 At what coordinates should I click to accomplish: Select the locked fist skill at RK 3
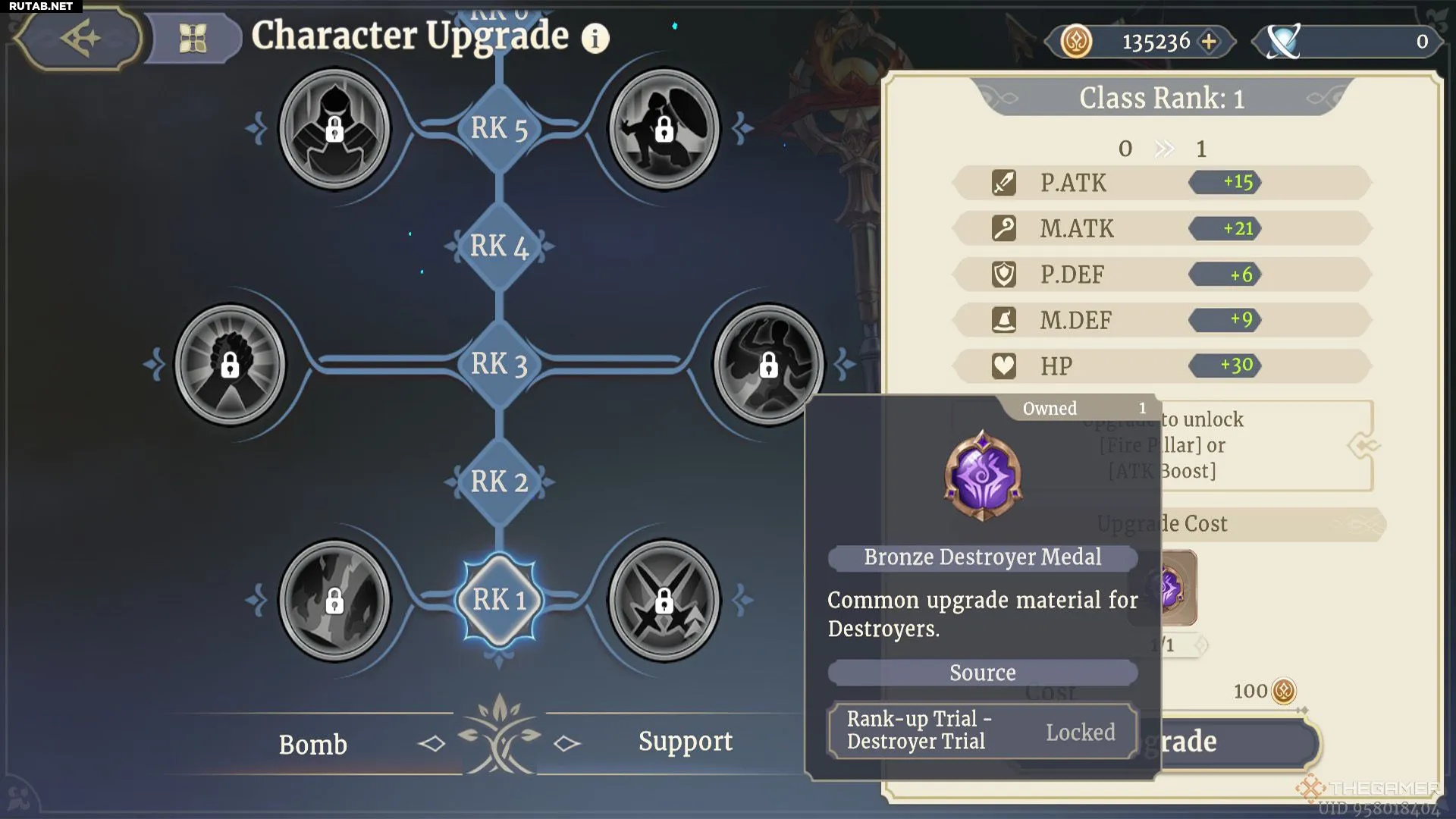point(230,365)
